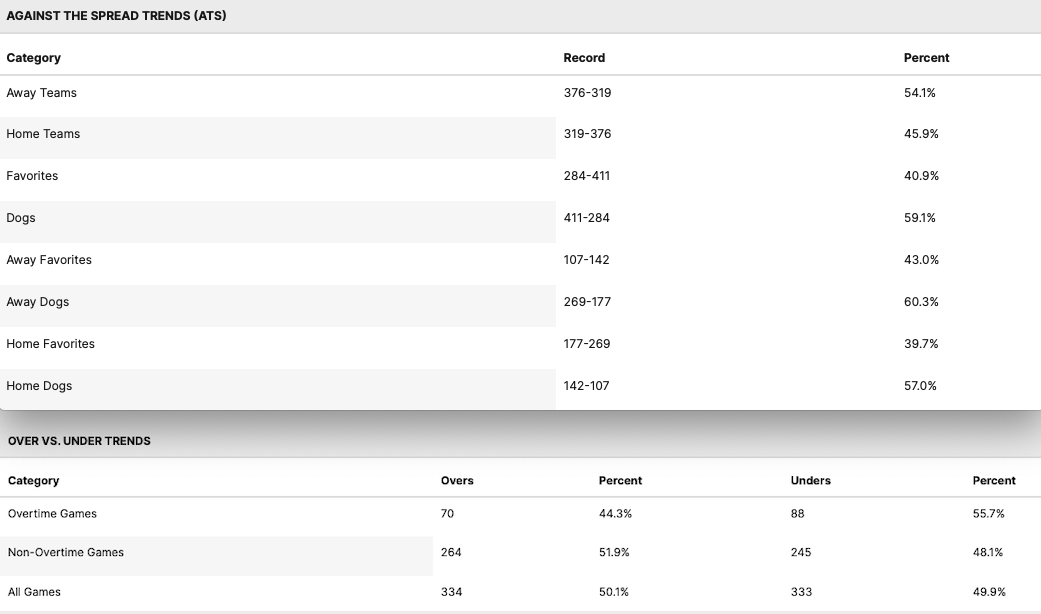Screen dimensions: 1041x614
Task: Click the All Games row label
Action: 34,592
